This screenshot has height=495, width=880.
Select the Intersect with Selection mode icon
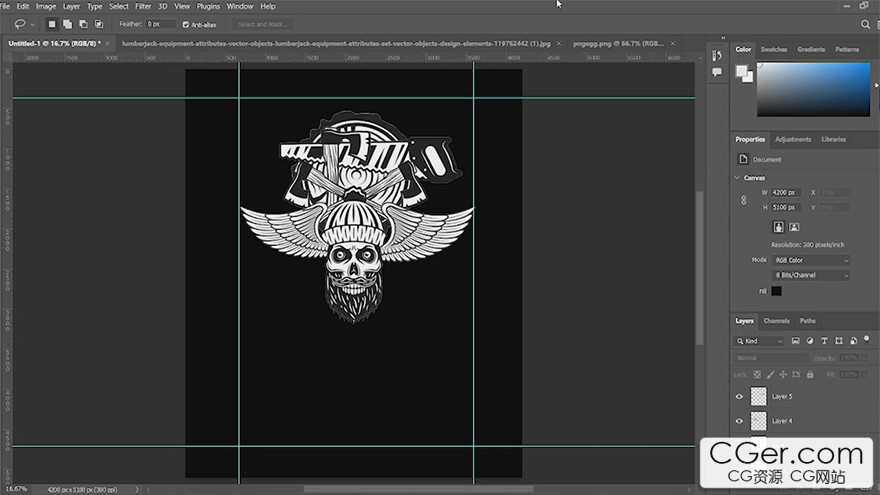pos(99,23)
